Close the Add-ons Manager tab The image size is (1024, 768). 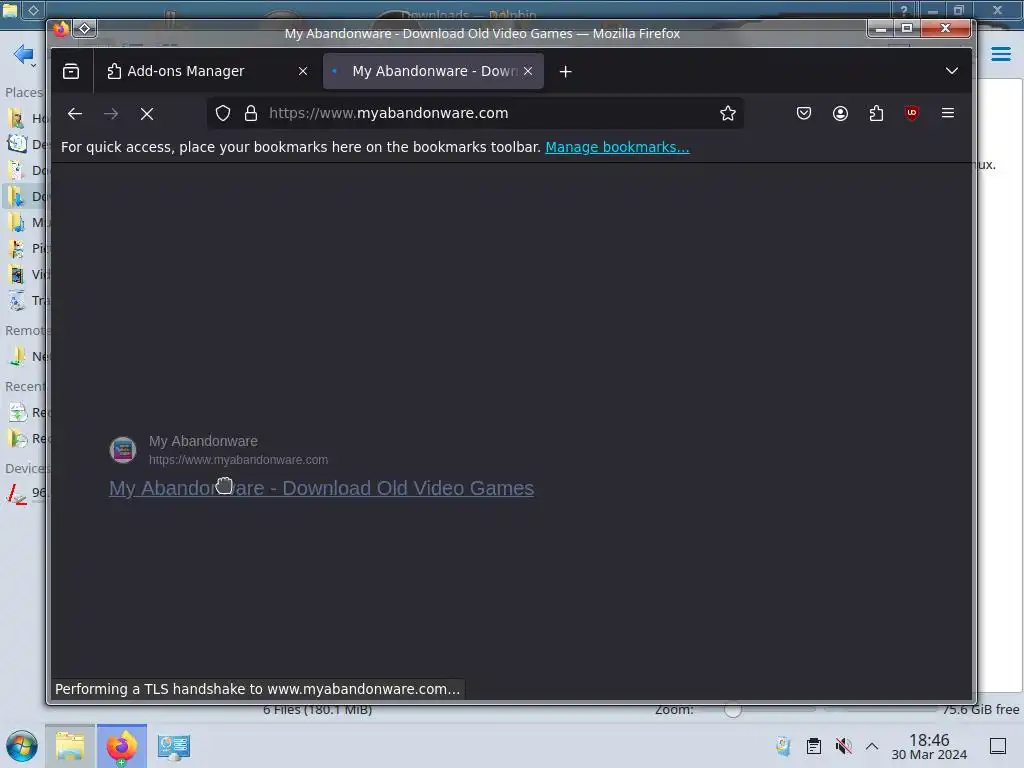302,71
